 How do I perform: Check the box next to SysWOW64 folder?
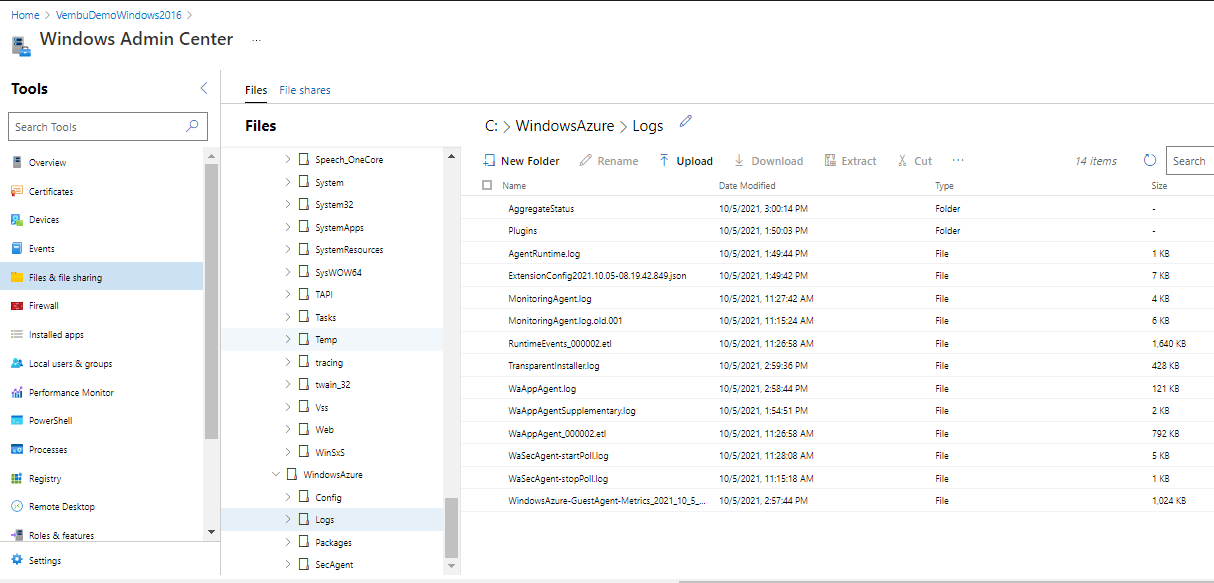304,272
